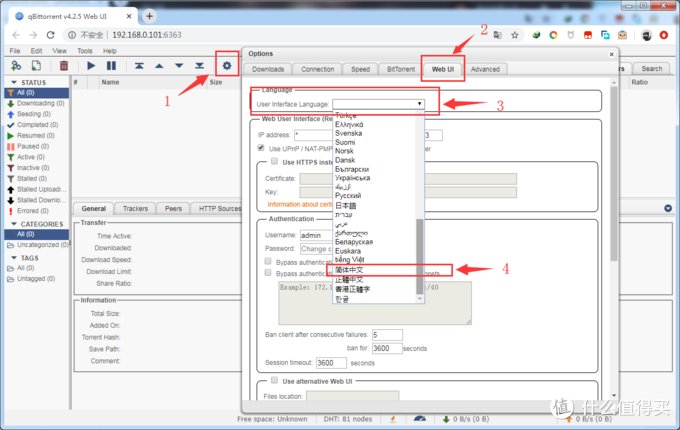Collapse the STATUS section in sidebar
680x430 pixels.
(x=14, y=82)
